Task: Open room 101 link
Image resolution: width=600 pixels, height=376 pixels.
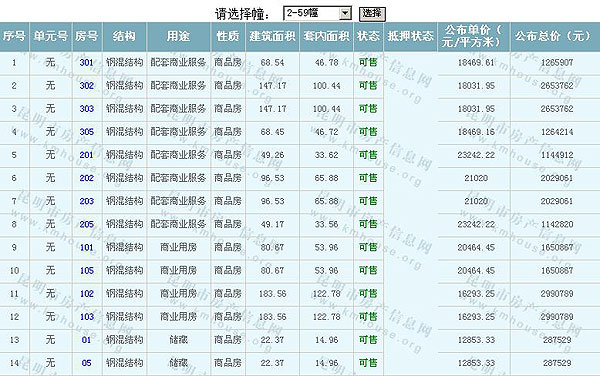Action: [86, 247]
